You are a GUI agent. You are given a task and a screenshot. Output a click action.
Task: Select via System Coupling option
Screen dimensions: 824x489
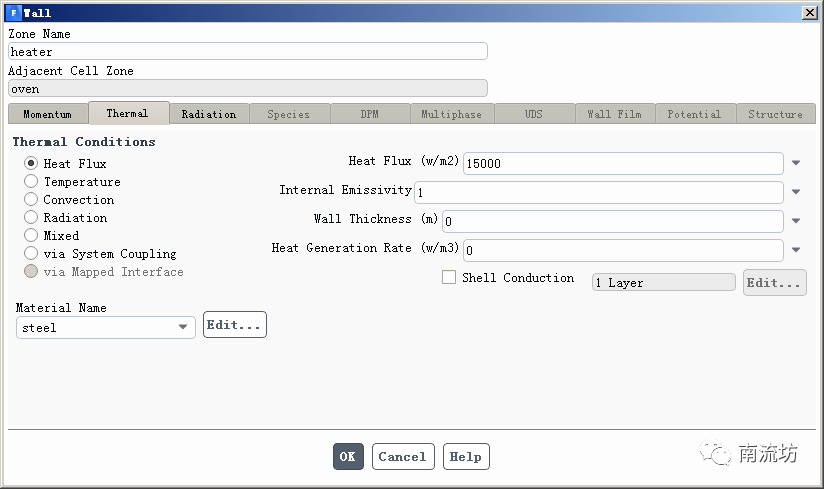point(31,254)
